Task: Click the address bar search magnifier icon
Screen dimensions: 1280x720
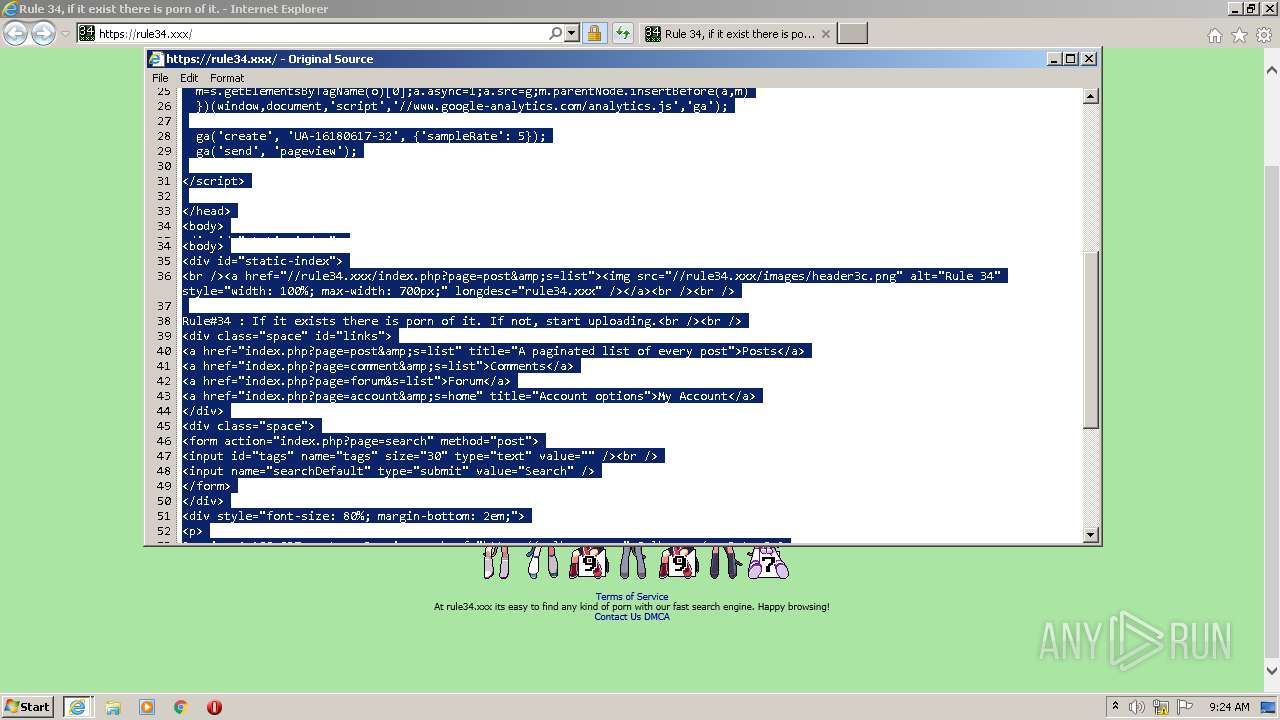Action: pyautogui.click(x=556, y=33)
